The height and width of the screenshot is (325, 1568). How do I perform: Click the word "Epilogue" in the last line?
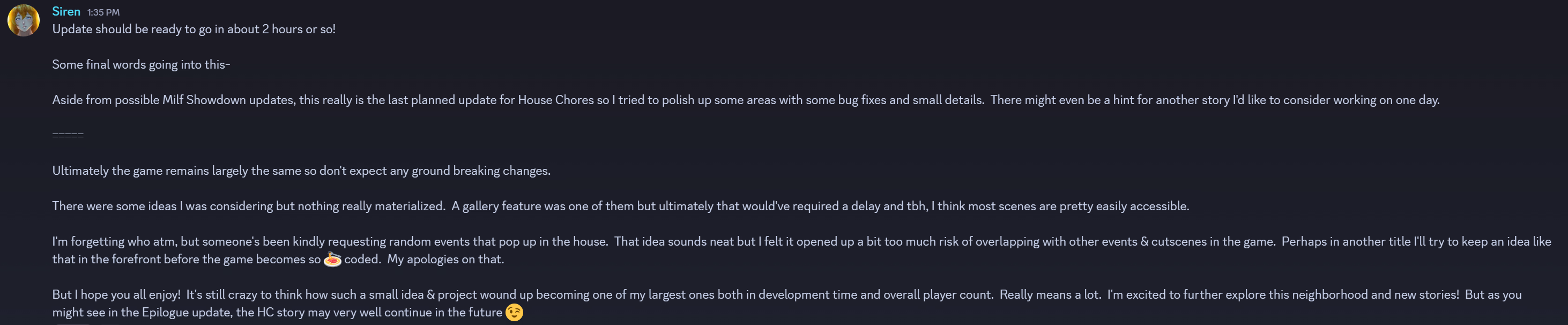click(165, 312)
